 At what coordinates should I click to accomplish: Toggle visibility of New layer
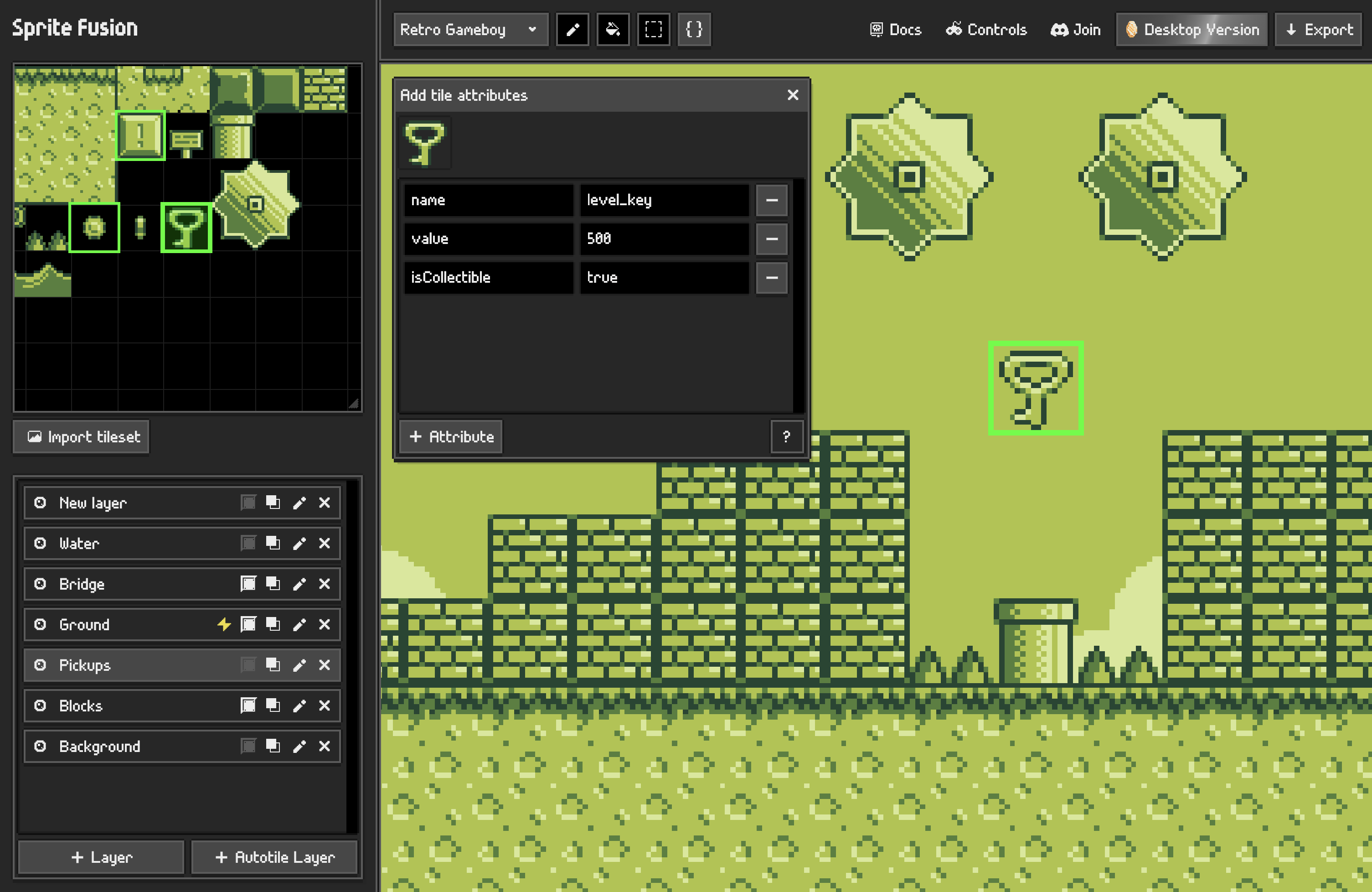point(40,503)
